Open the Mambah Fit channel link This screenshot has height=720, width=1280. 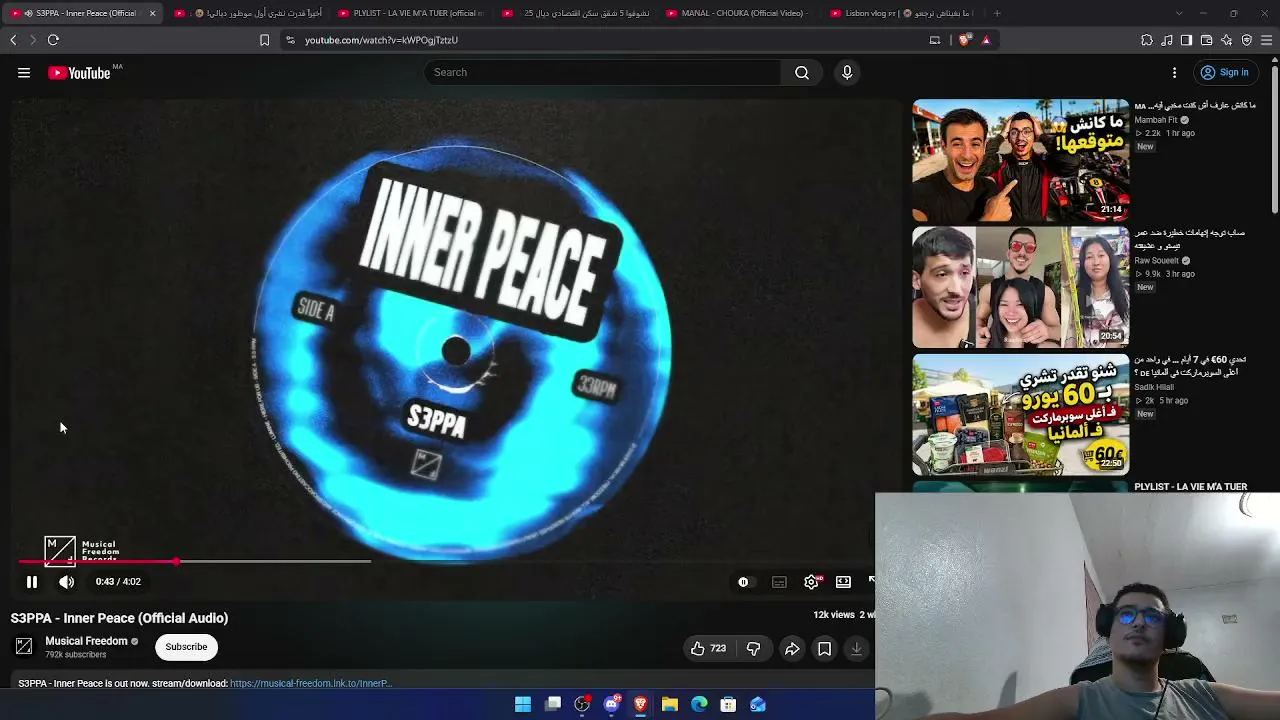[x=1156, y=120]
